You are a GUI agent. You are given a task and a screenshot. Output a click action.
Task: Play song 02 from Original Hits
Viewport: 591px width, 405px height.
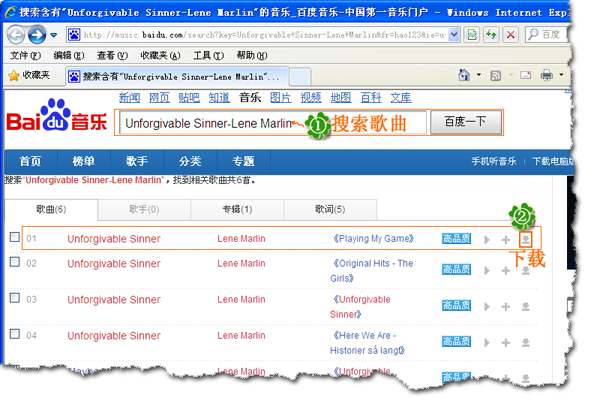487,271
